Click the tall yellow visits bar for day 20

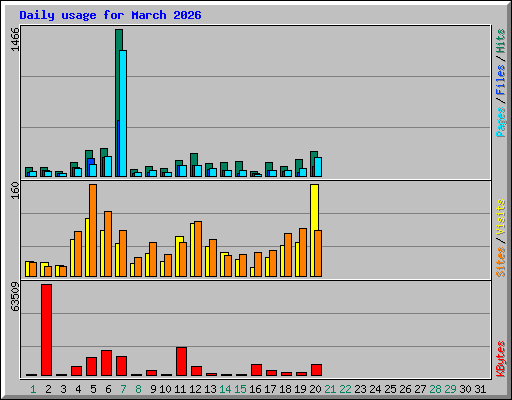pos(314,207)
